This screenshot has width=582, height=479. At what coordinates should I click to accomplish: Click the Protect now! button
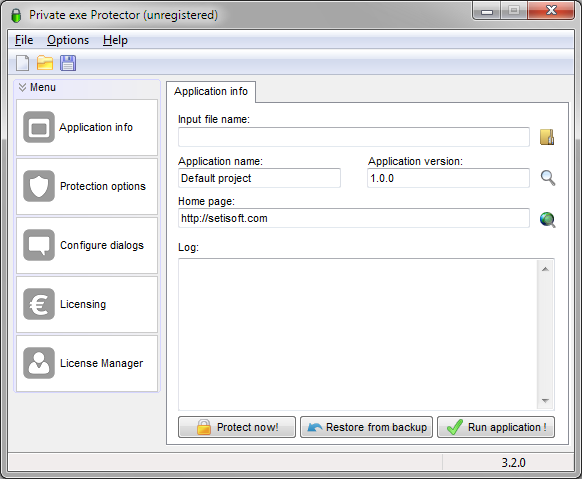click(x=237, y=427)
